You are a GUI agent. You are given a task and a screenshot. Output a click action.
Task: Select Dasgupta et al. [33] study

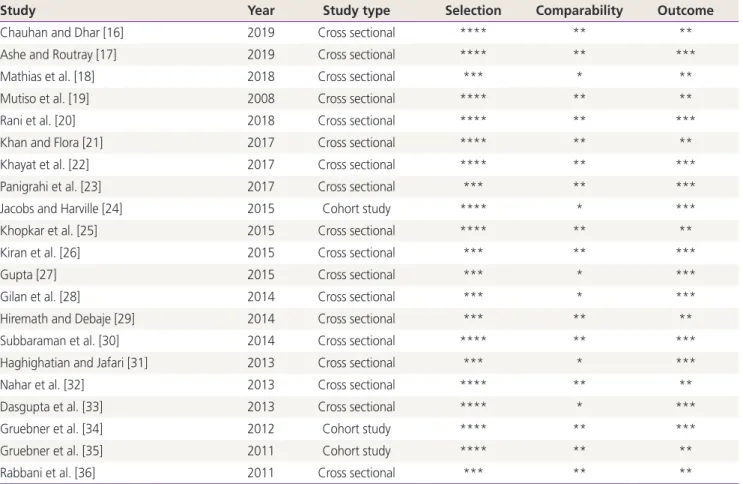pyautogui.click(x=51, y=406)
